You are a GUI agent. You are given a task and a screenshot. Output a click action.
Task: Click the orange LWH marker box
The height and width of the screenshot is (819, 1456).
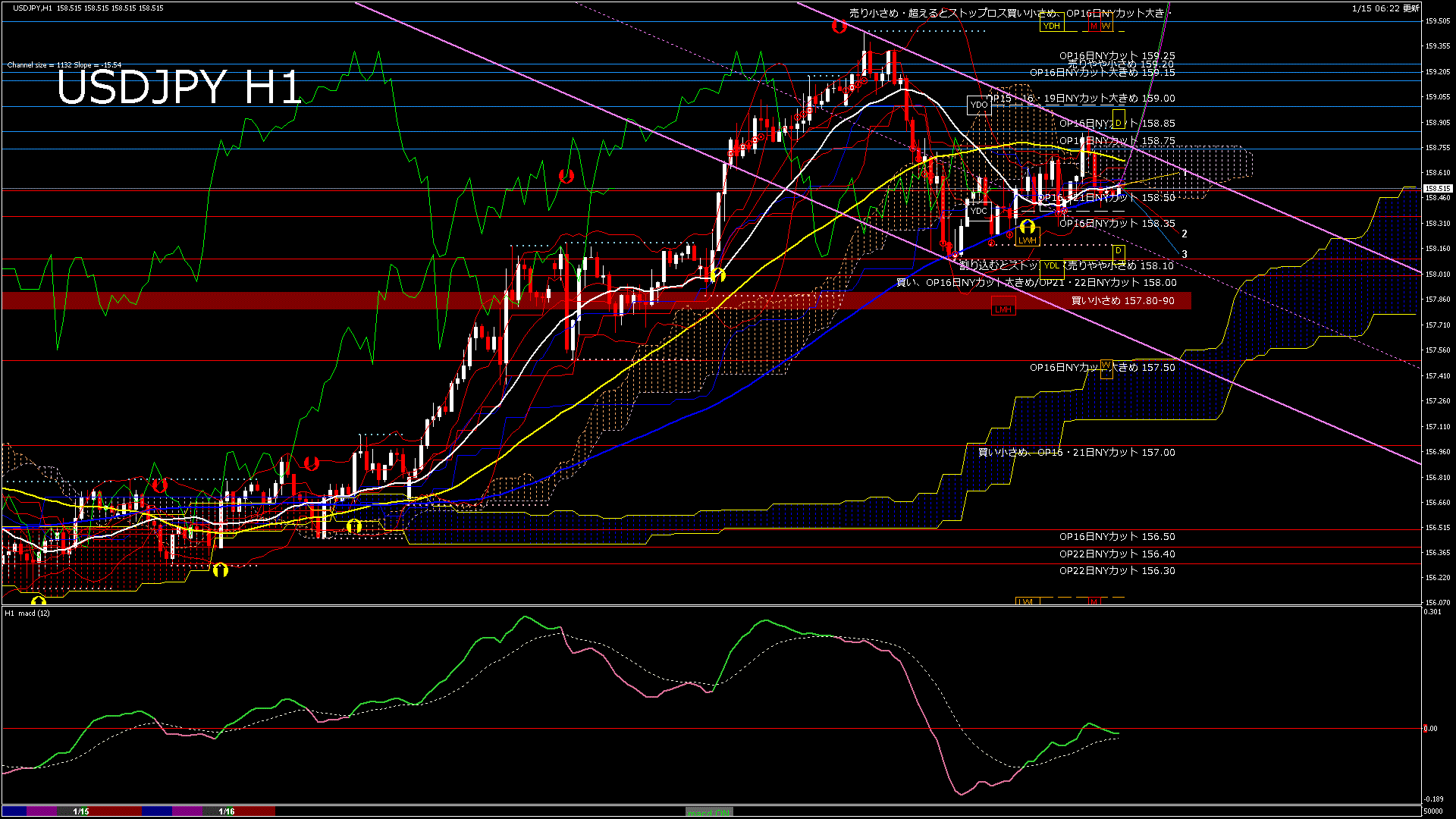pos(1028,237)
